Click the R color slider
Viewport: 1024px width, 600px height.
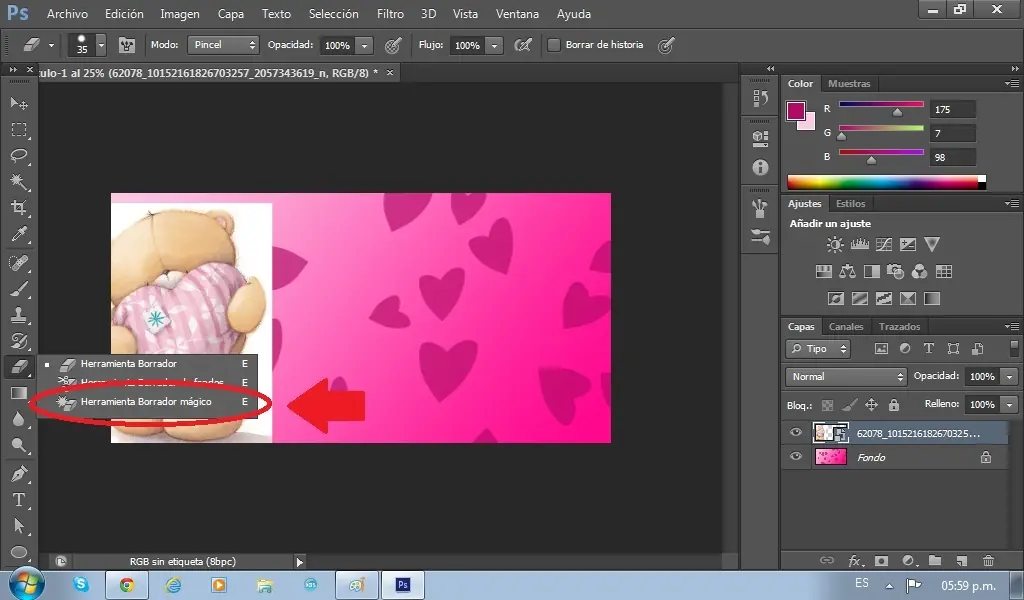click(881, 104)
